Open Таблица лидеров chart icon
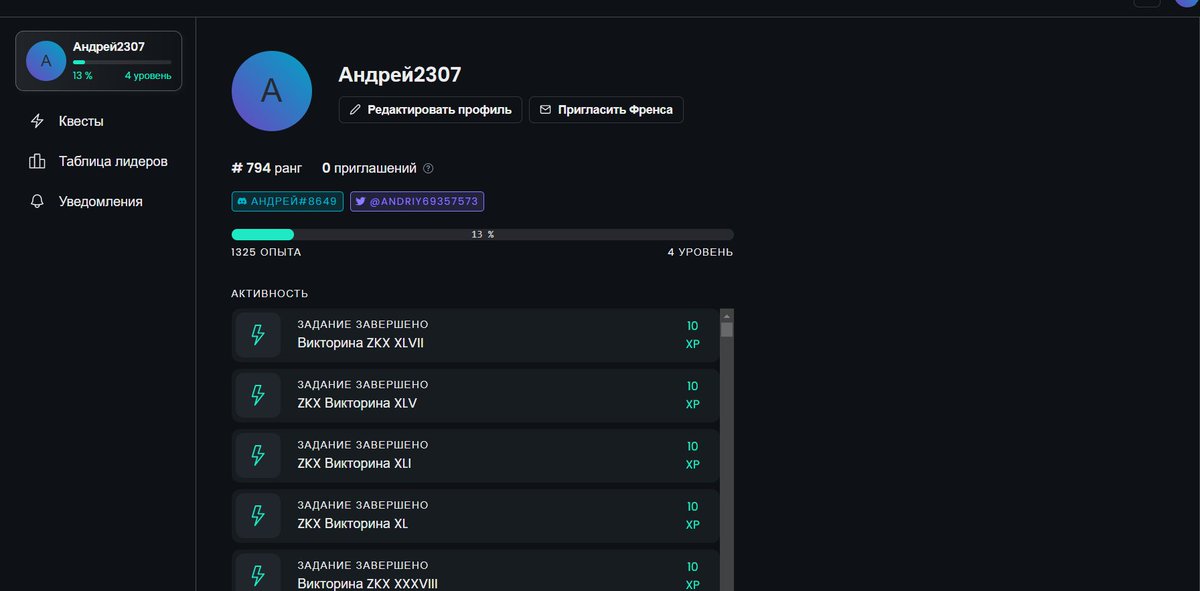This screenshot has width=1200, height=591. click(x=38, y=161)
